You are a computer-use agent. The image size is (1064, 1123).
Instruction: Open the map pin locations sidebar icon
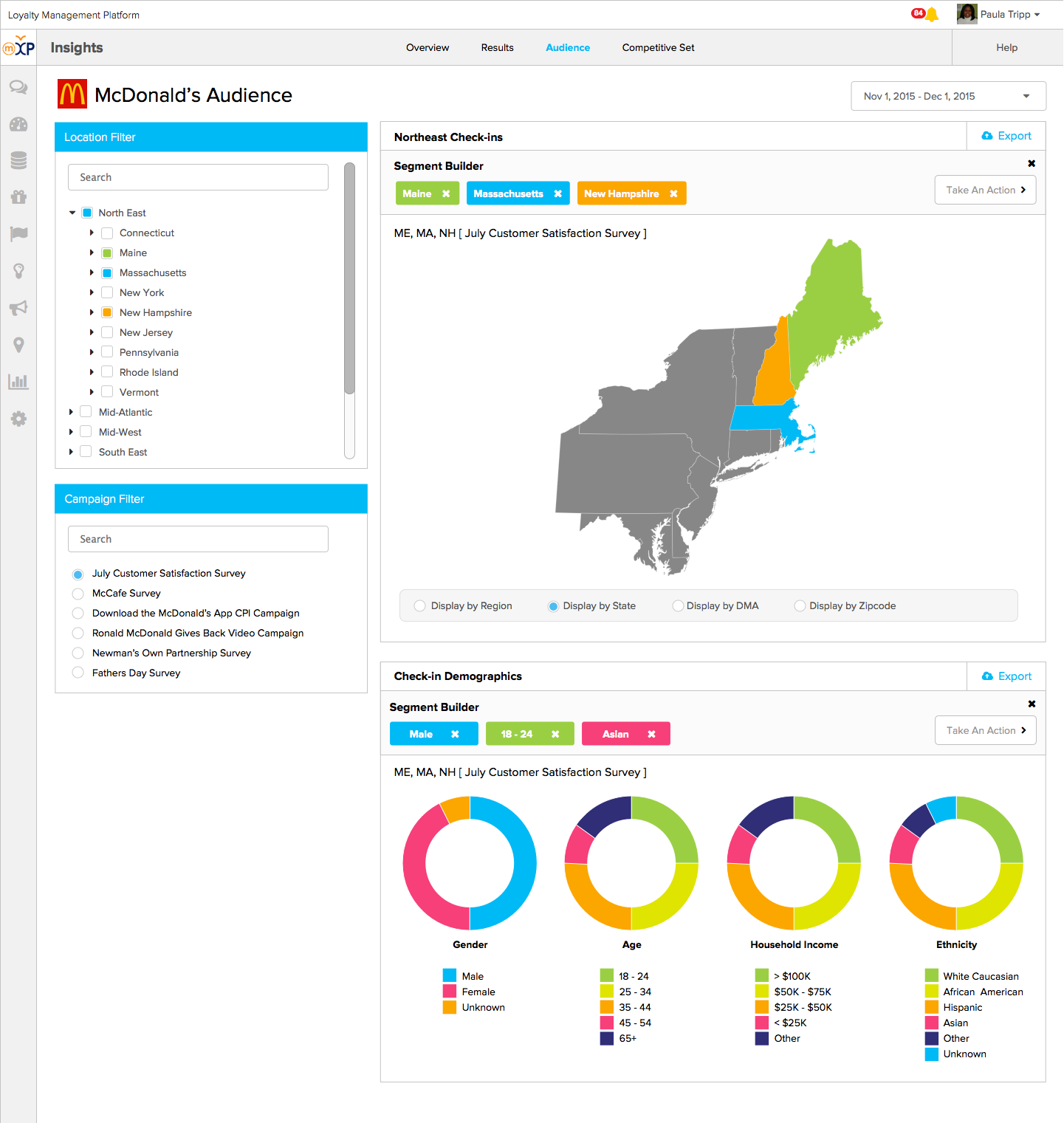click(x=18, y=345)
